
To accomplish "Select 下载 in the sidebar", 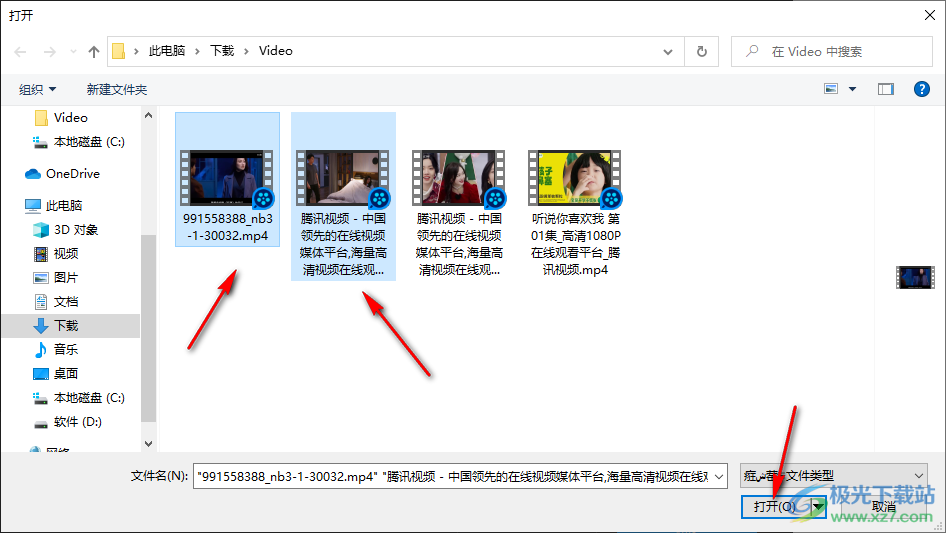I will click(x=56, y=326).
